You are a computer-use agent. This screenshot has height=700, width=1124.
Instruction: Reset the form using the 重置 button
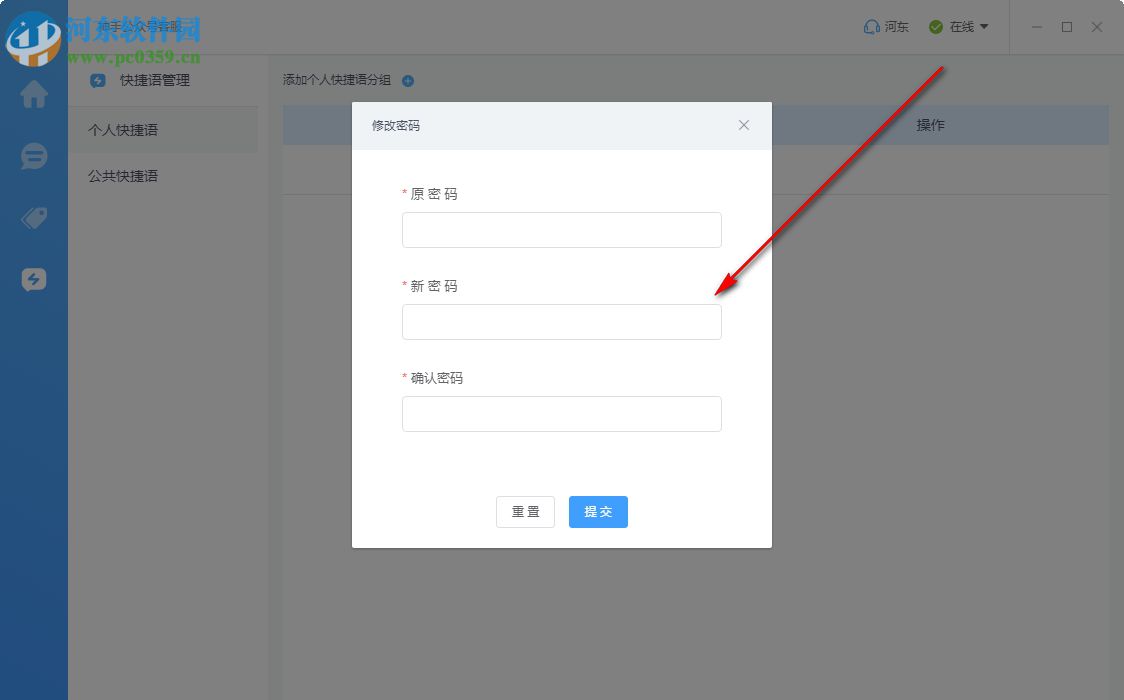(x=525, y=511)
